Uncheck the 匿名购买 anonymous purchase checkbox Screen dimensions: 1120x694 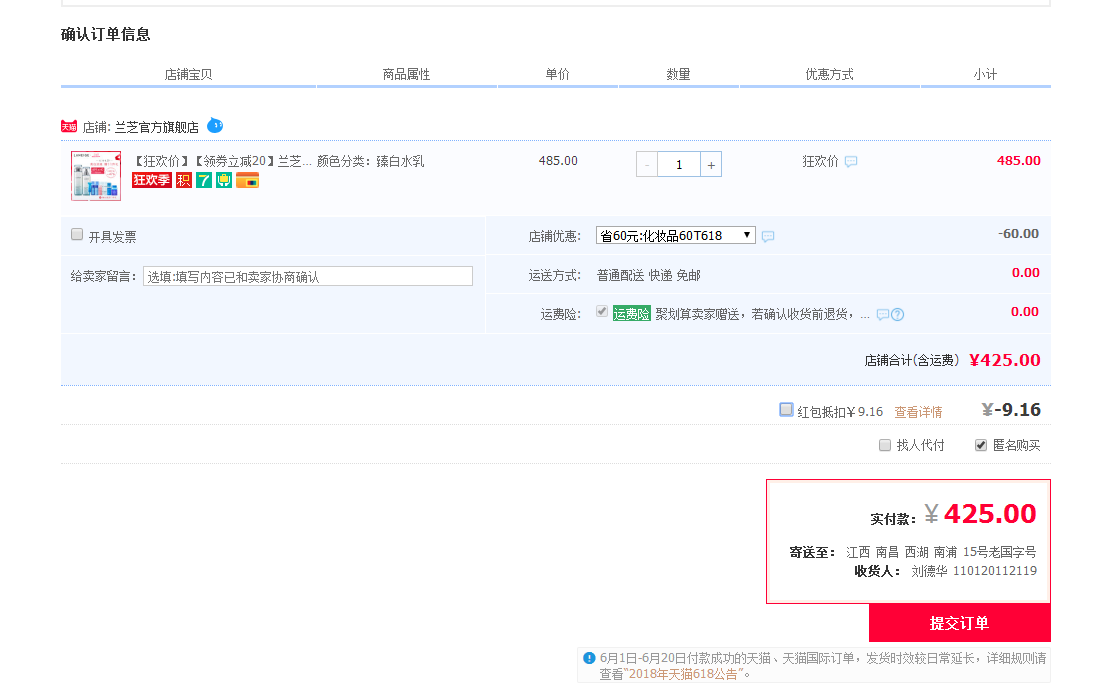click(981, 445)
